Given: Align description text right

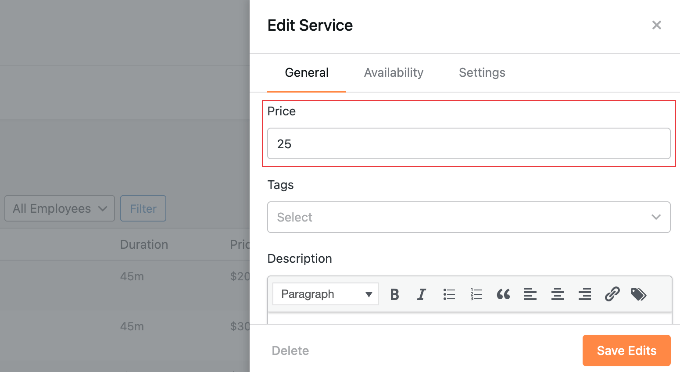Looking at the screenshot, I should (585, 294).
